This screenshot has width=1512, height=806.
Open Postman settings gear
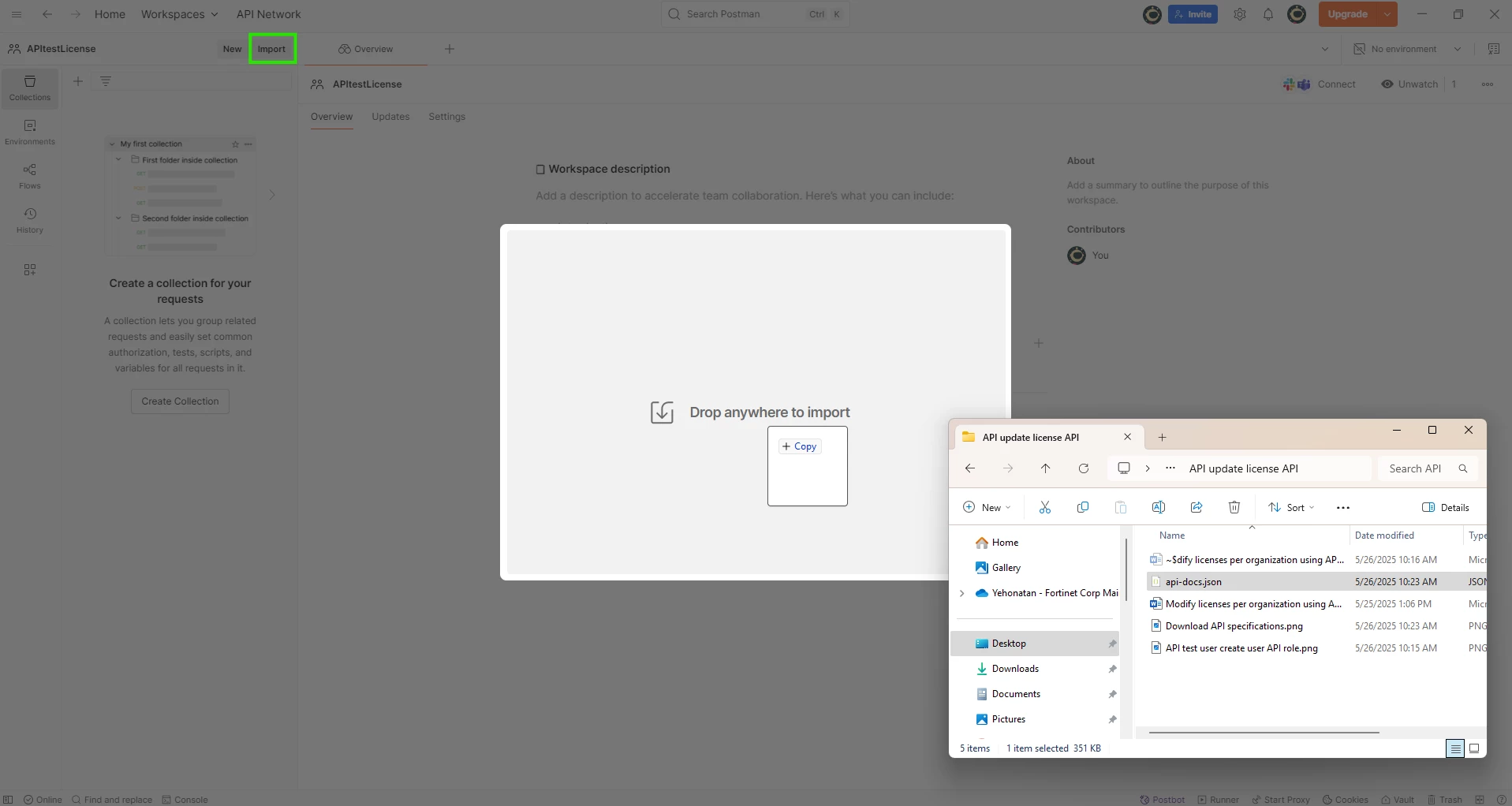tap(1240, 14)
